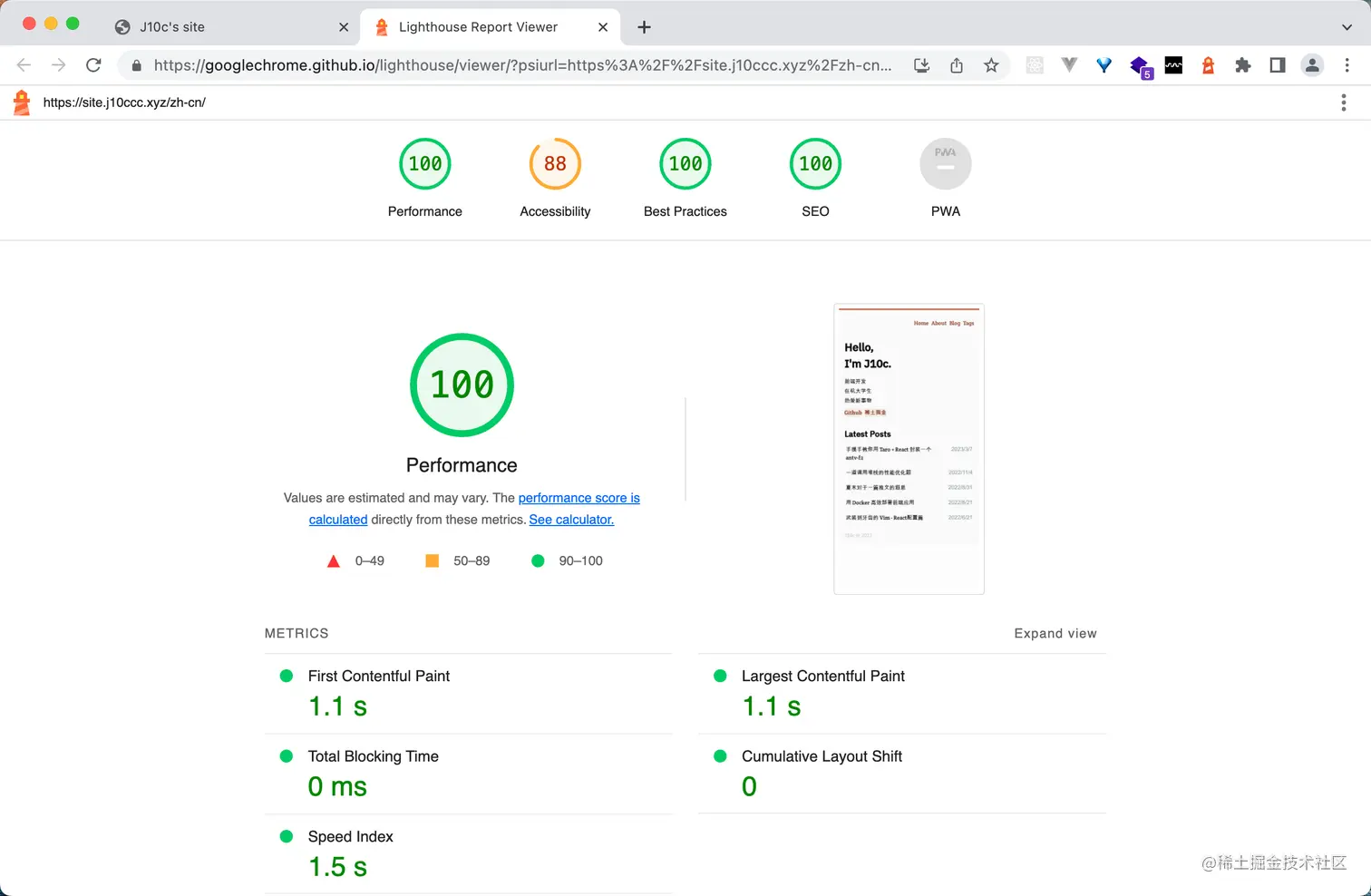Click the METRICS section heading
This screenshot has height=896, width=1371.
(x=297, y=633)
